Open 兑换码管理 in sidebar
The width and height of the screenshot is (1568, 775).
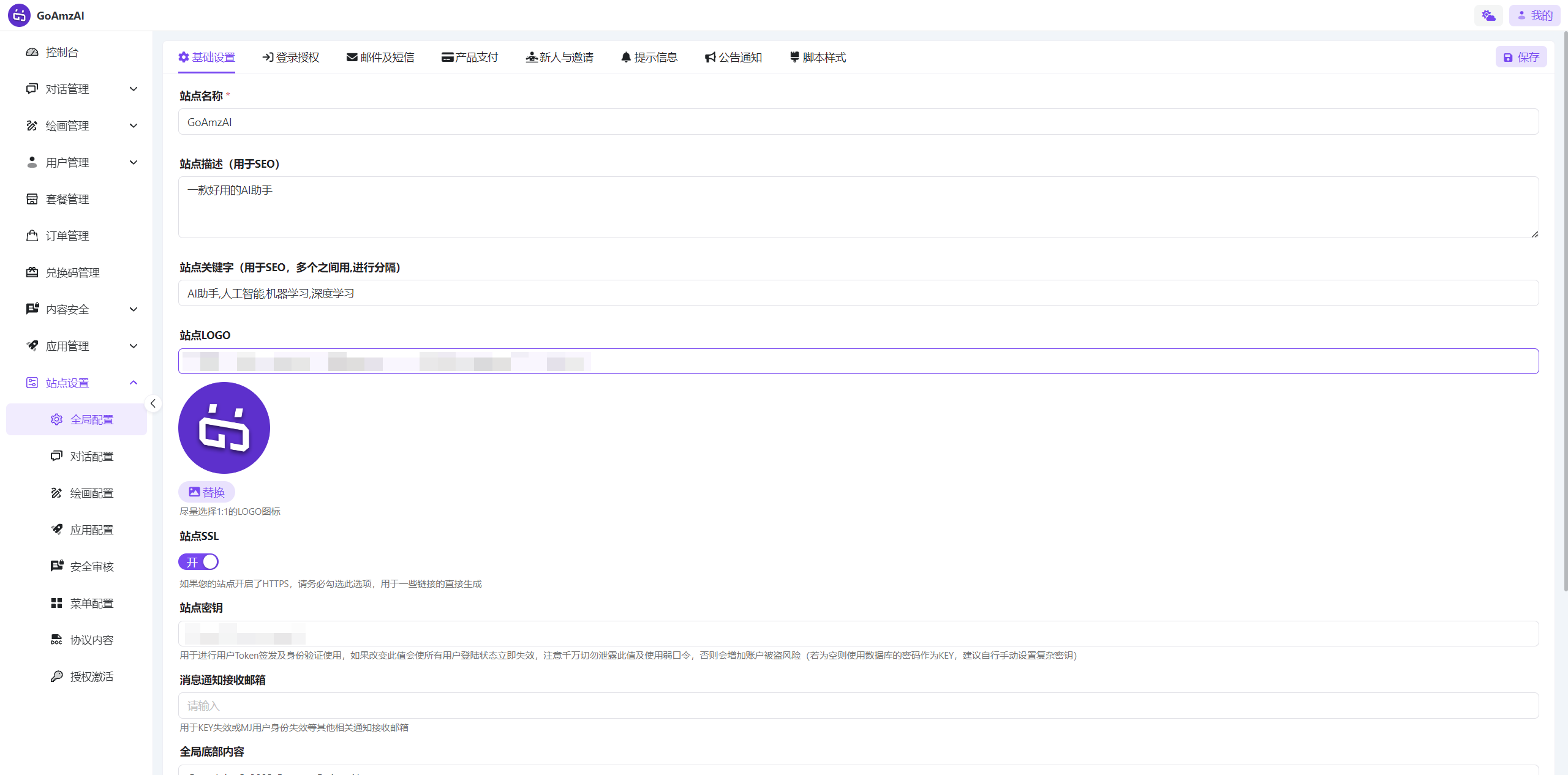[72, 272]
